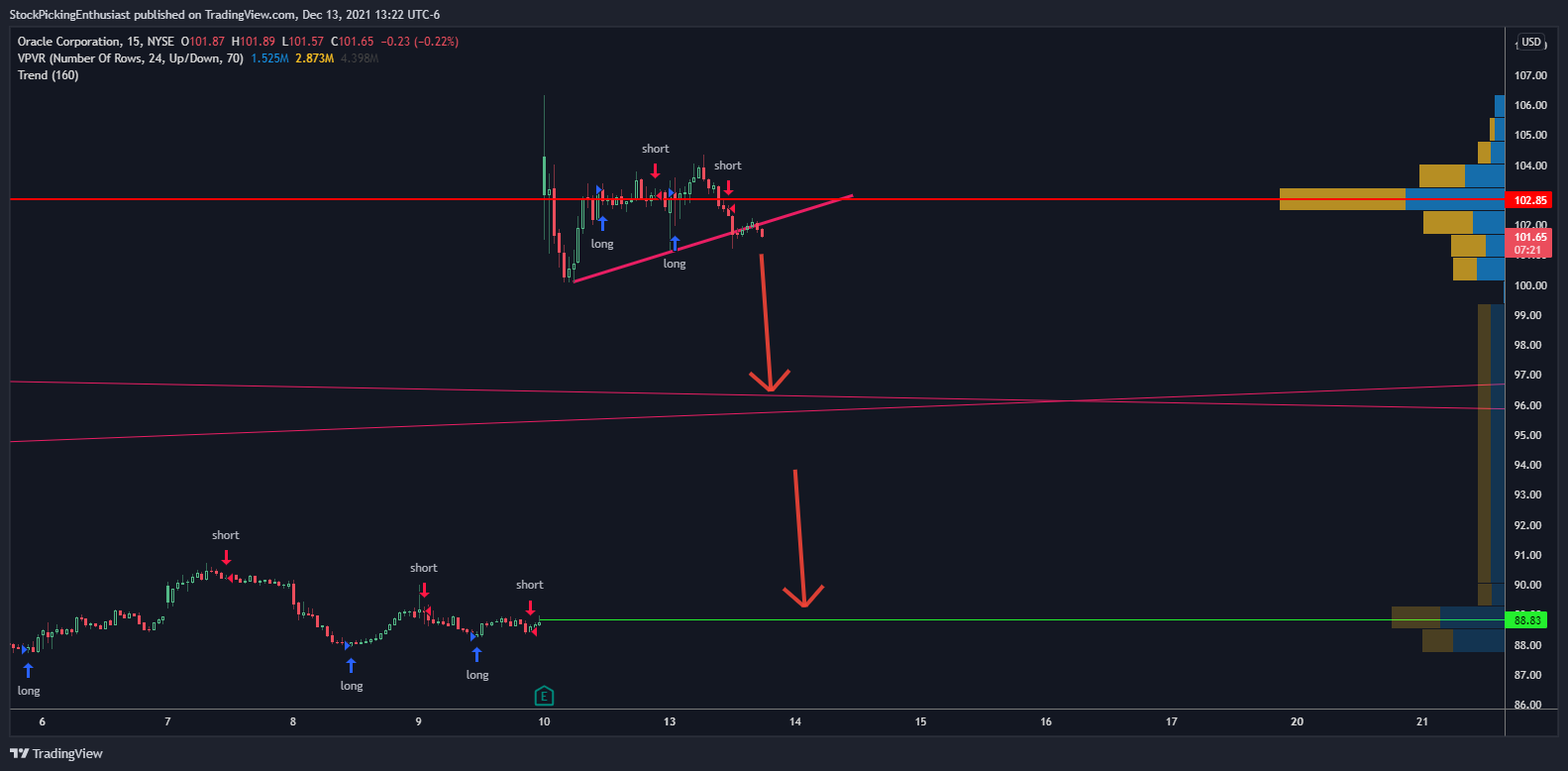This screenshot has height=771, width=1568.
Task: Click the red 102.85 price label
Action: 1530,200
